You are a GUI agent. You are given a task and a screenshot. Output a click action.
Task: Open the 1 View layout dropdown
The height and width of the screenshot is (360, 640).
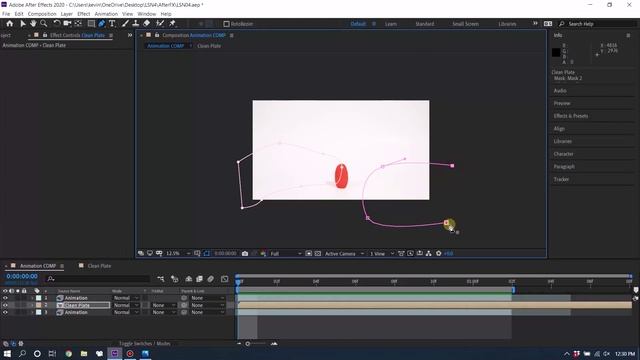(x=382, y=253)
